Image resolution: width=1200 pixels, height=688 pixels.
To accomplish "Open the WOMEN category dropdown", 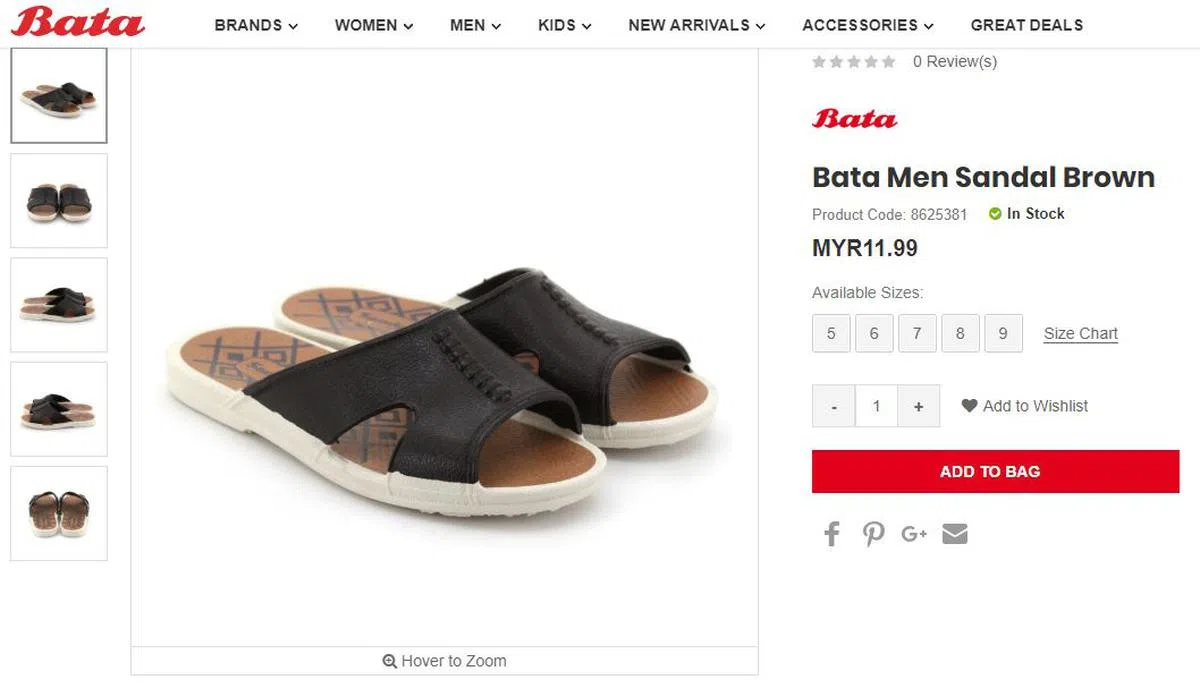I will pos(374,25).
